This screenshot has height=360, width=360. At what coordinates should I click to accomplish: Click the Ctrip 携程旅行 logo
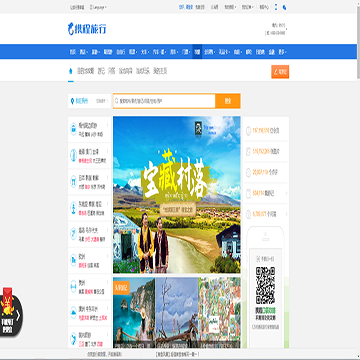[x=87, y=29]
